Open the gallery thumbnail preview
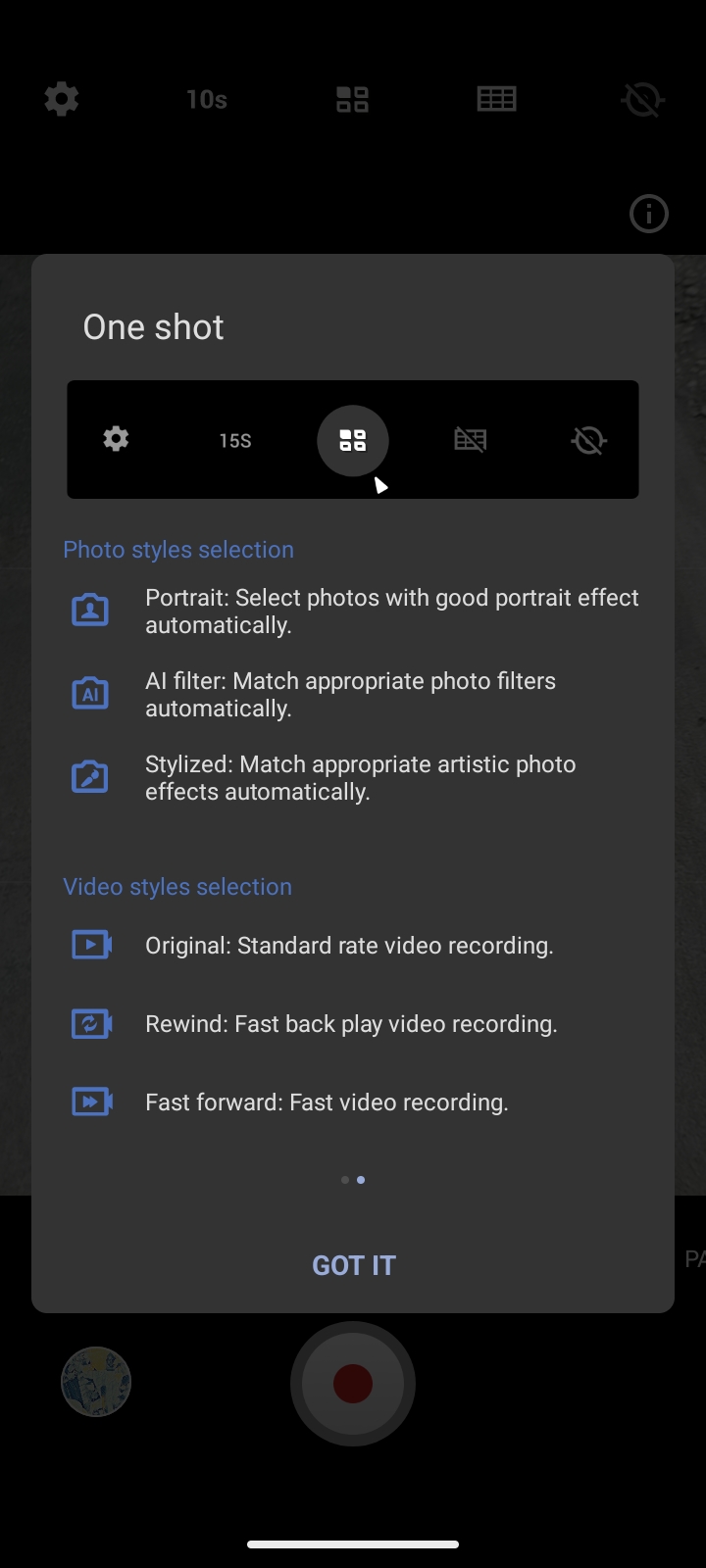706x1568 pixels. pyautogui.click(x=96, y=1382)
